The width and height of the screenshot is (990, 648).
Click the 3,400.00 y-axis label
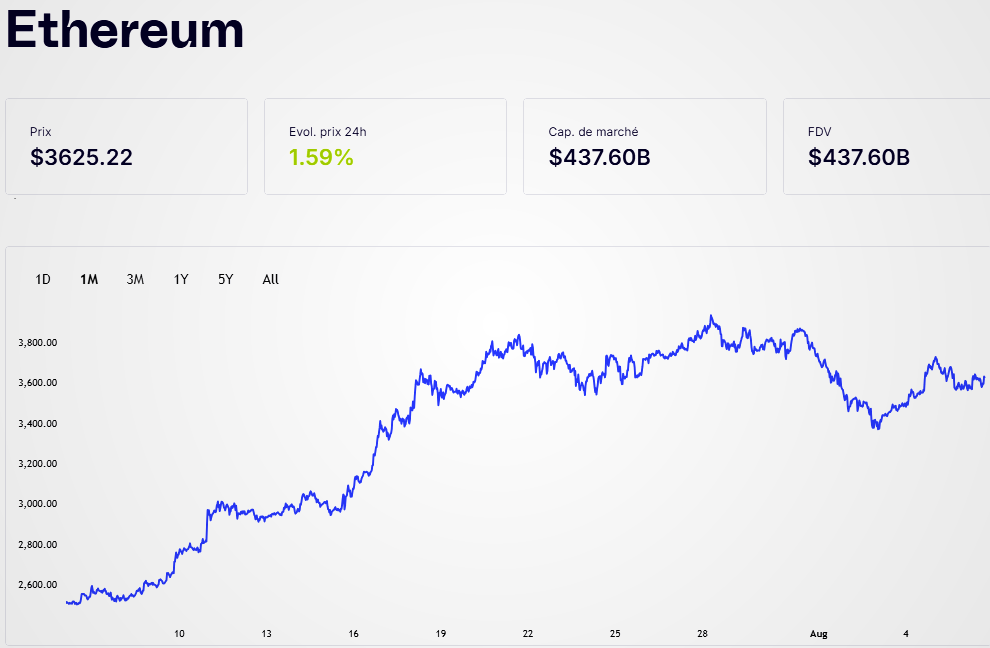(x=38, y=423)
